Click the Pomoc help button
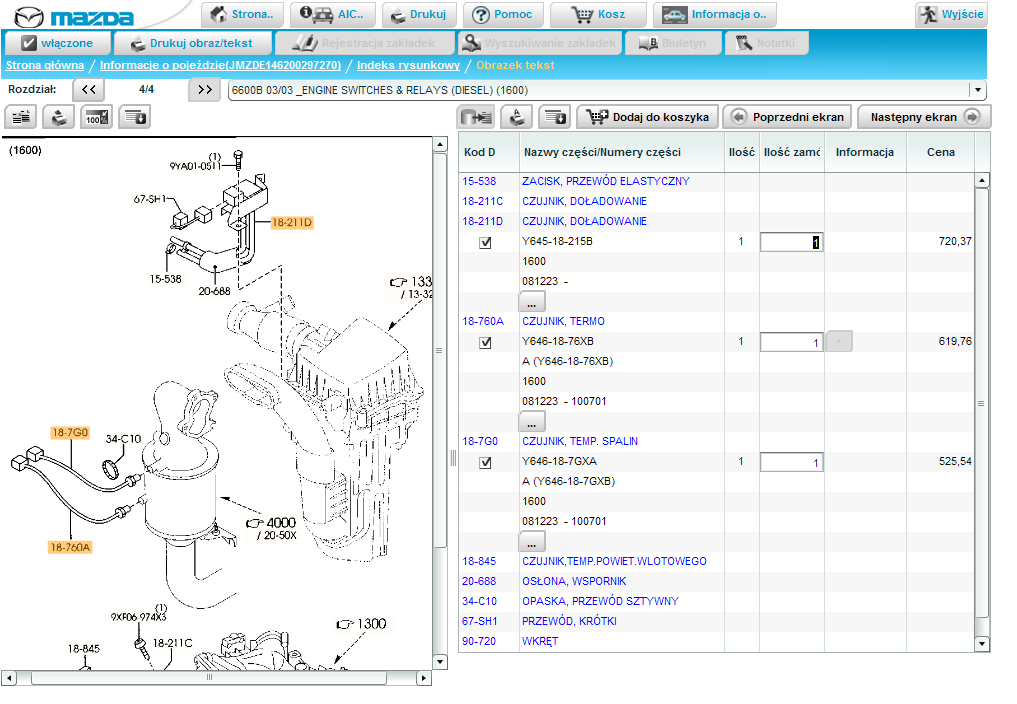Screen dimensions: 1017x704 (x=504, y=15)
